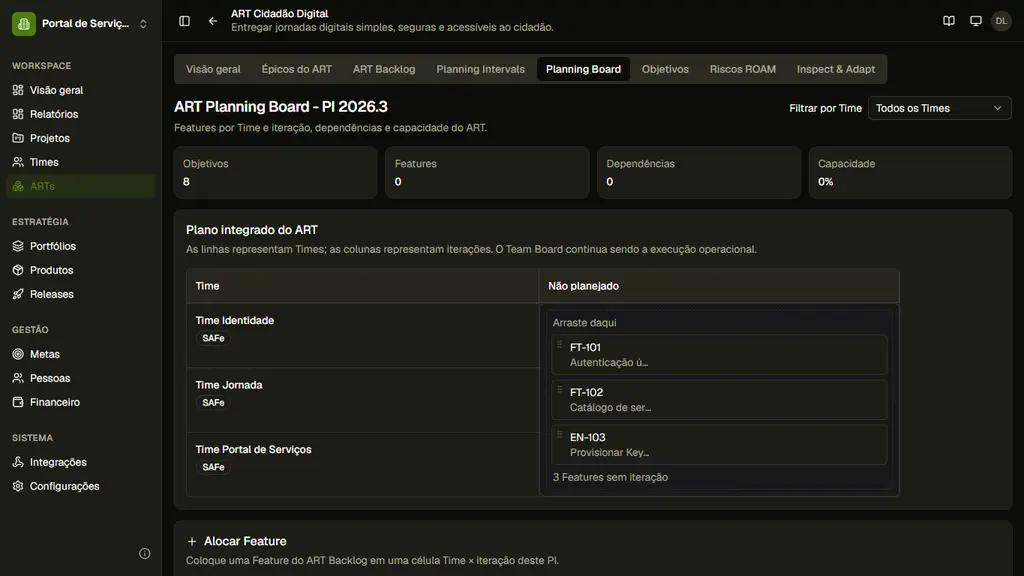Open Financeiro in the sidebar

(81, 402)
